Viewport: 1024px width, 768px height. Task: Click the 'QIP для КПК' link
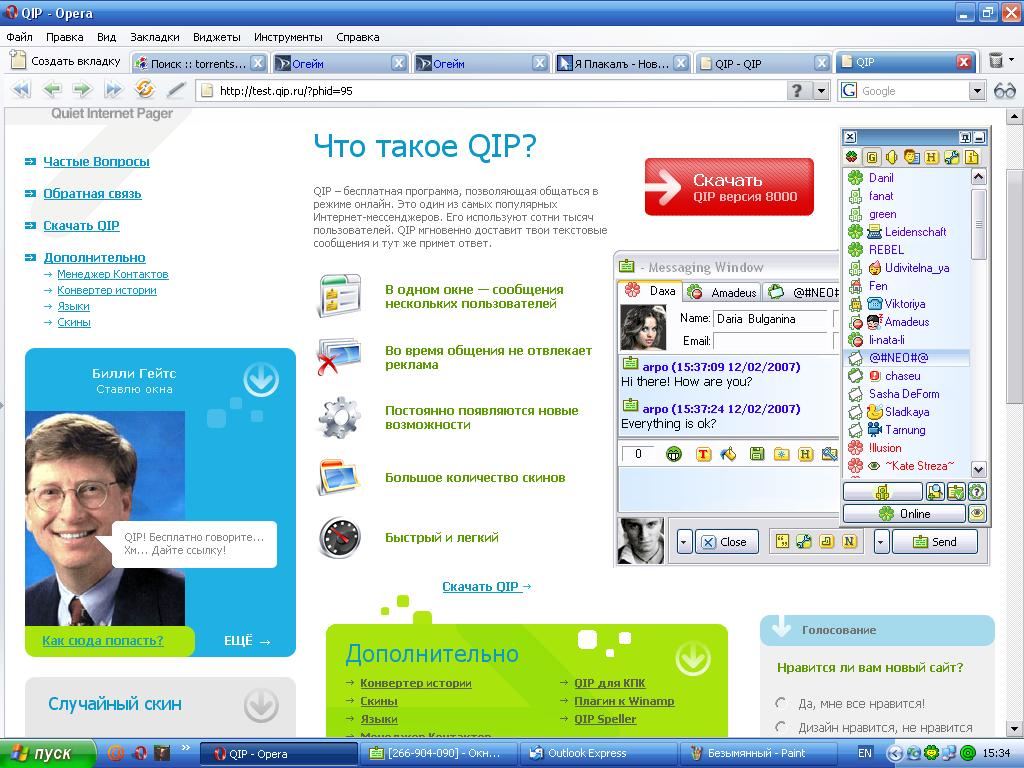tap(609, 682)
